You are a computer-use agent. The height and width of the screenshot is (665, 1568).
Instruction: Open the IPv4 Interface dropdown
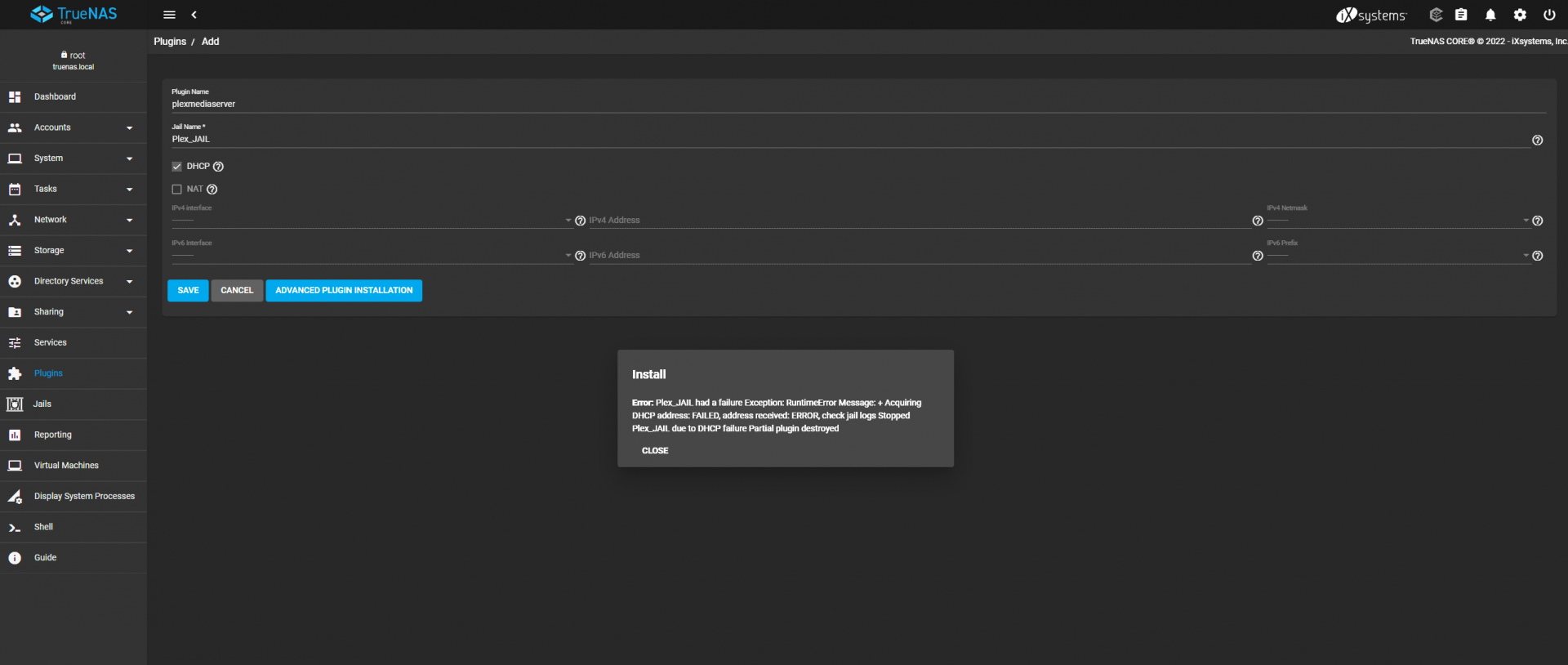coord(372,221)
